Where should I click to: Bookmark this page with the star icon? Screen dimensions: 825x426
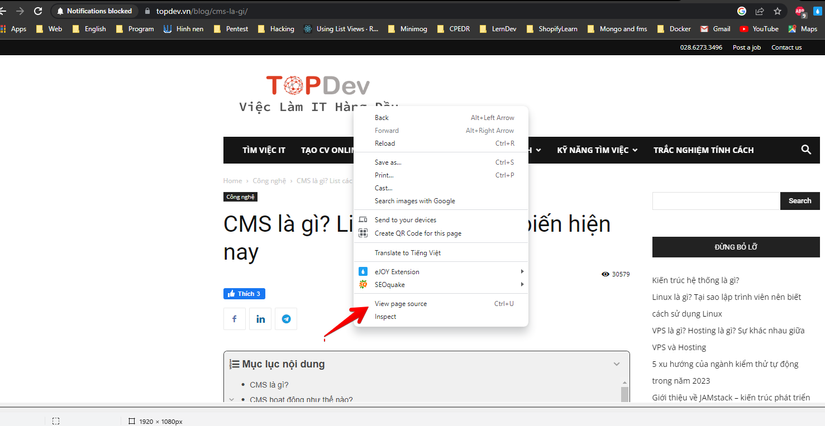click(x=777, y=11)
